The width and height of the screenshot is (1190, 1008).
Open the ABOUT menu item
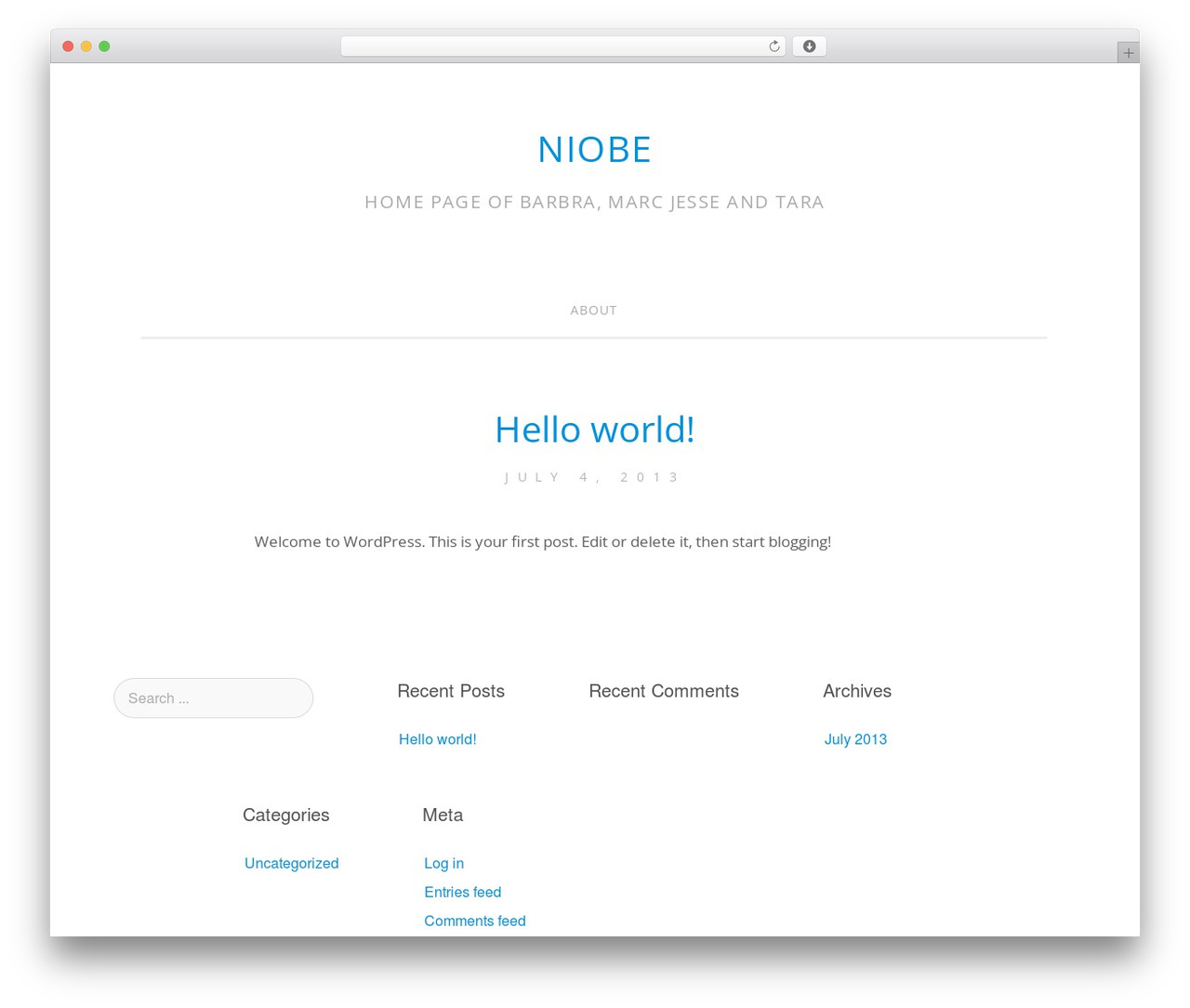click(x=593, y=311)
